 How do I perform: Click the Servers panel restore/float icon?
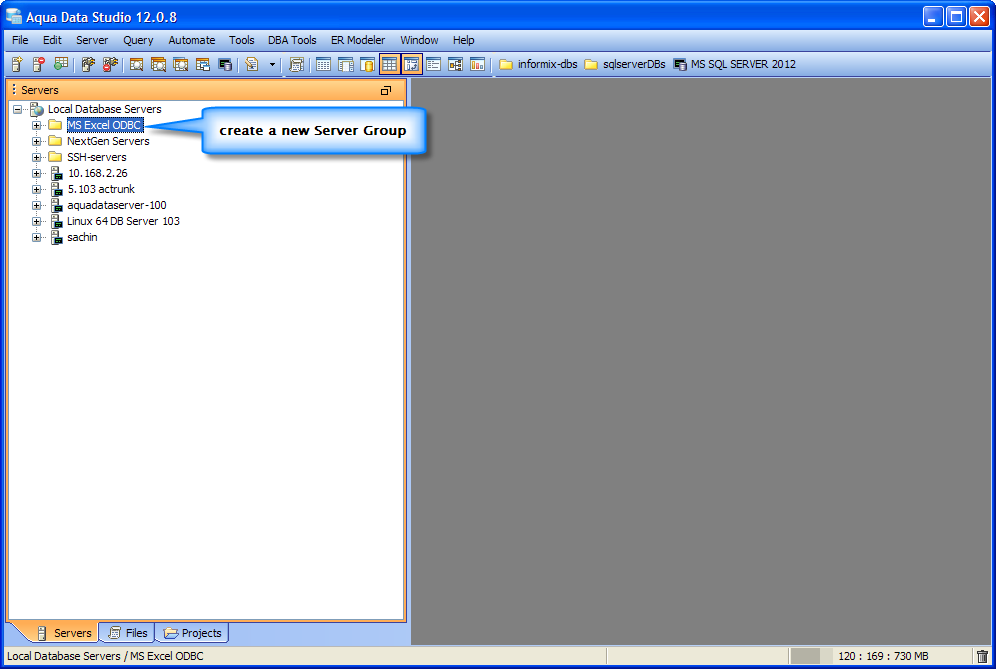coord(386,90)
